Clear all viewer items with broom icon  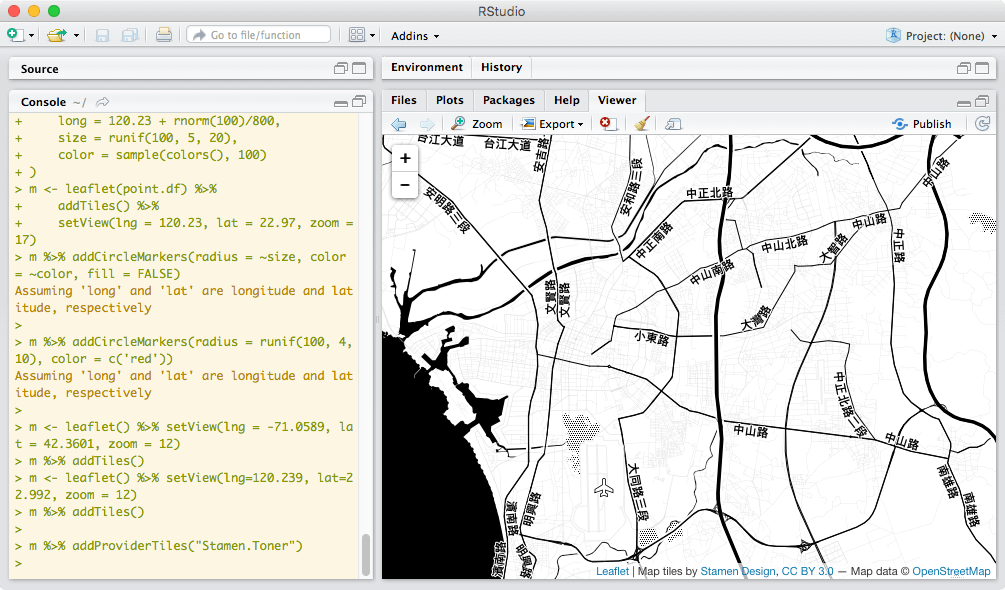tap(641, 124)
